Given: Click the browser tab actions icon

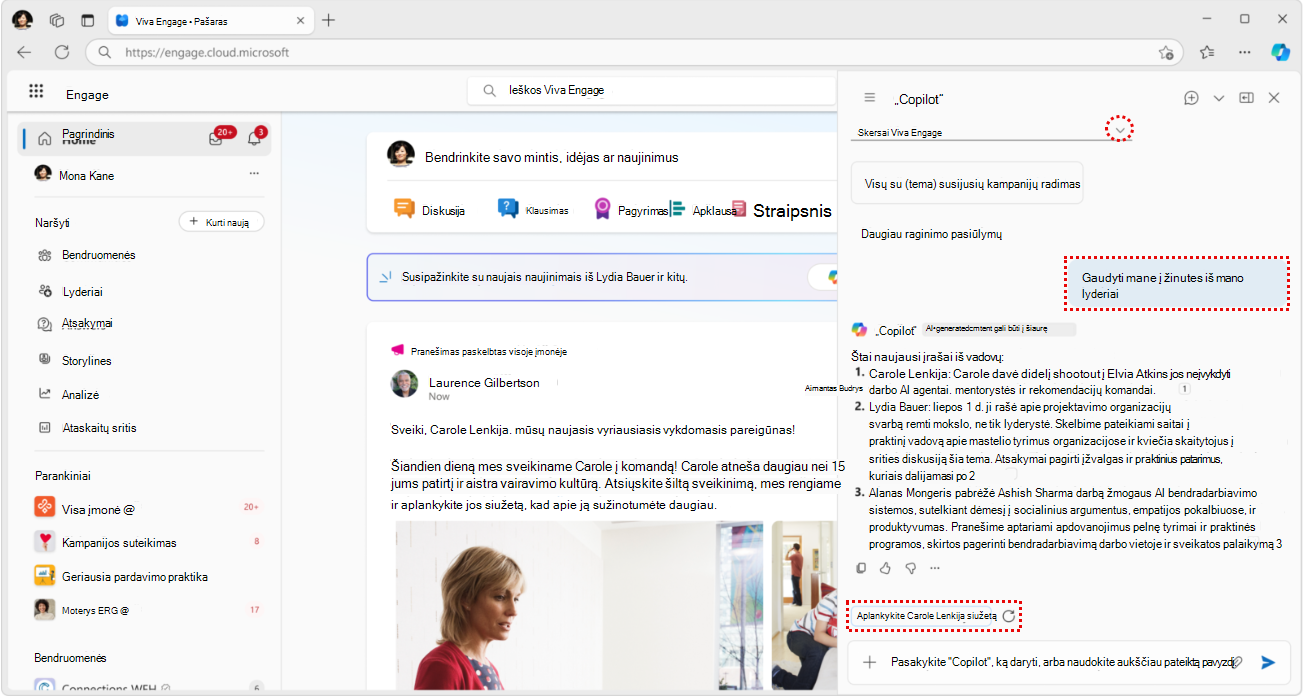Looking at the screenshot, I should 87,20.
